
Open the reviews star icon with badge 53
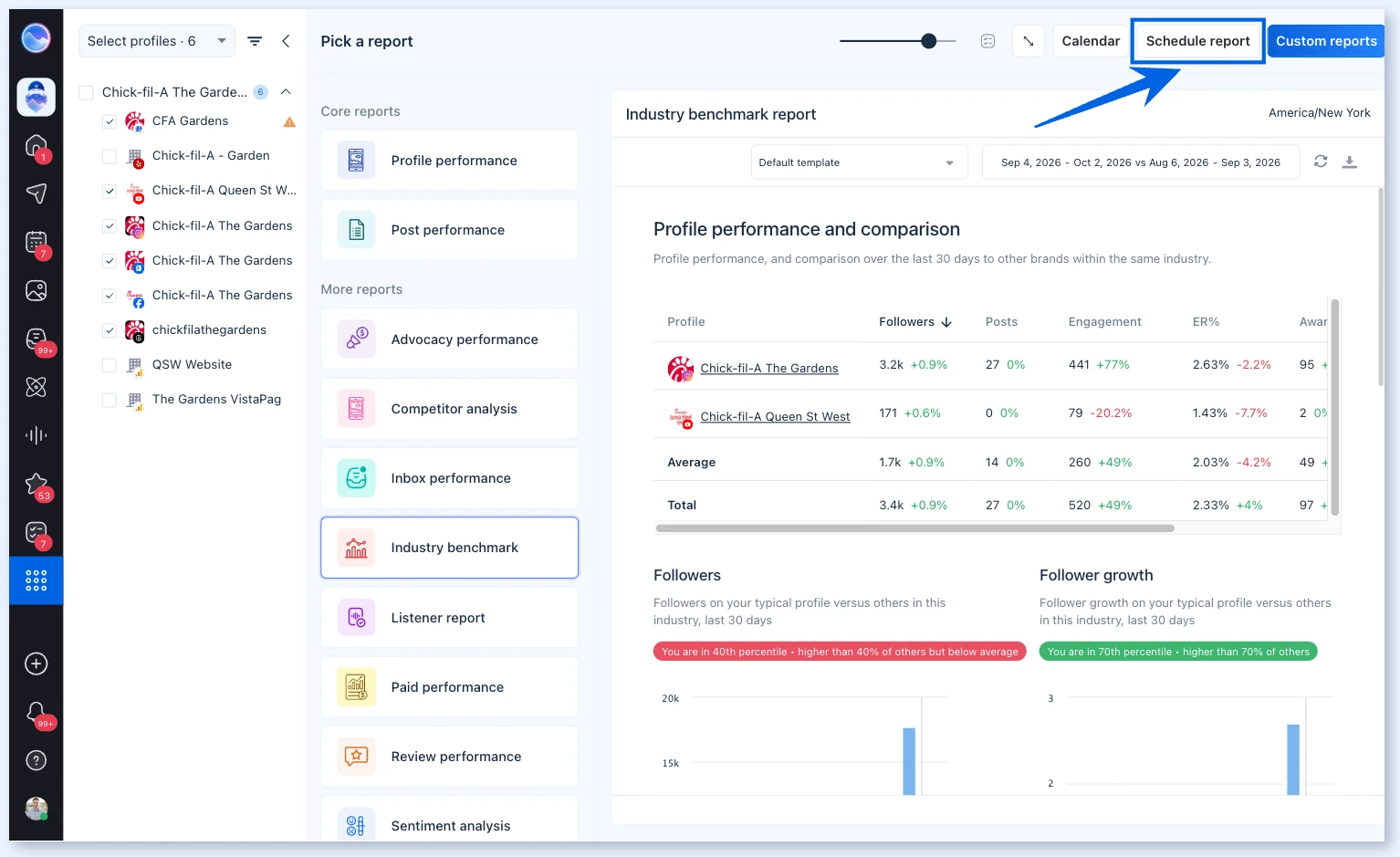point(36,485)
